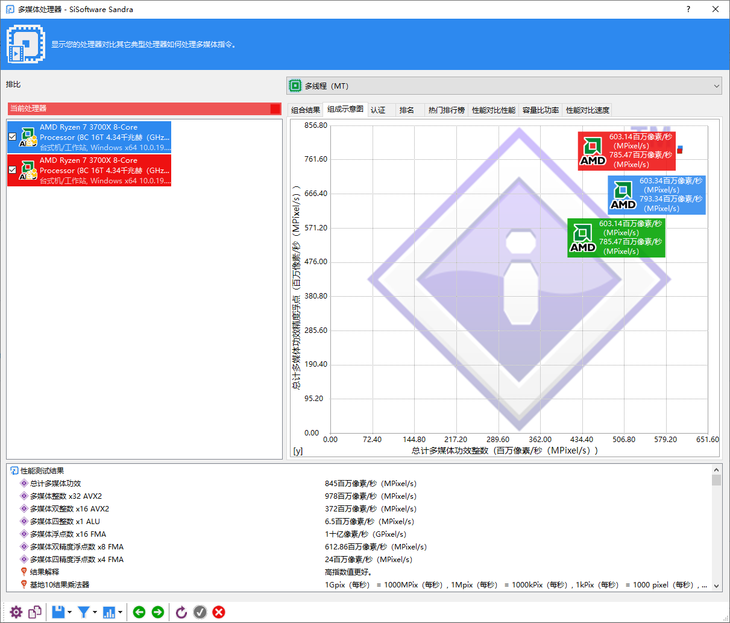Click the [y] axis toggle label
This screenshot has width=730, height=623.
click(x=297, y=451)
